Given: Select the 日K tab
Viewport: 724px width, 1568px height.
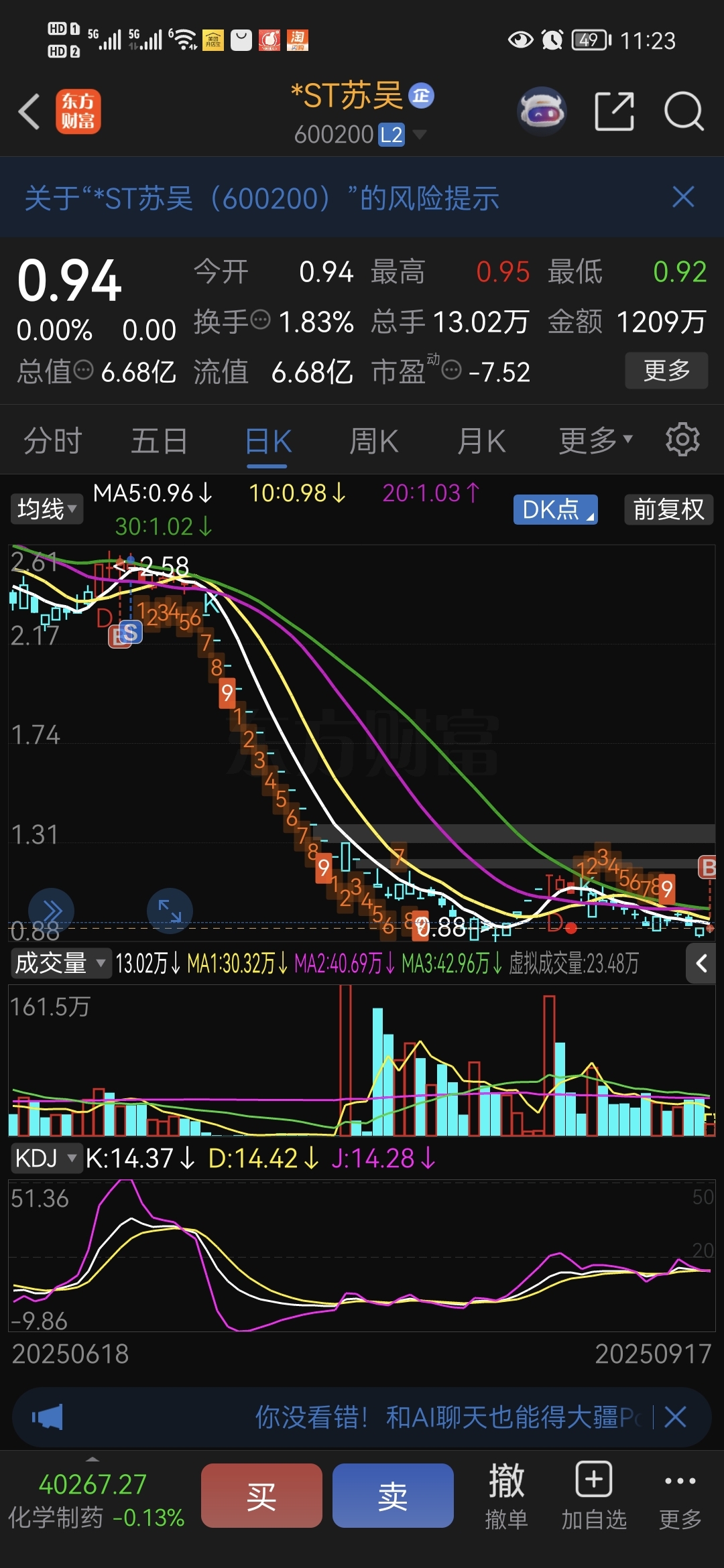Looking at the screenshot, I should click(x=267, y=441).
